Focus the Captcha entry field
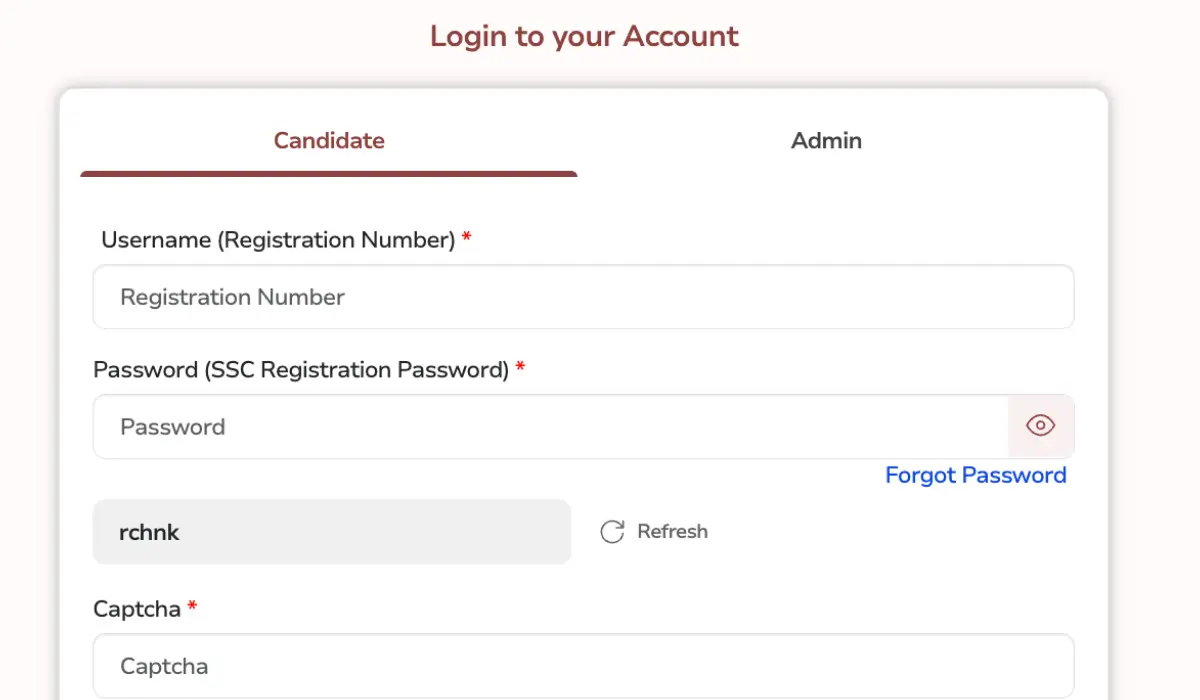The image size is (1200, 700). pos(583,666)
